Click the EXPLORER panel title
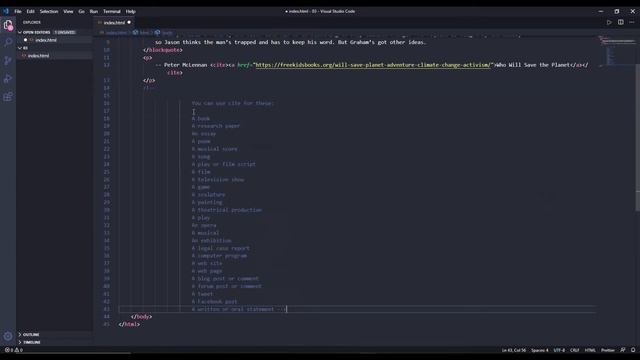This screenshot has width=640, height=360. (32, 22)
